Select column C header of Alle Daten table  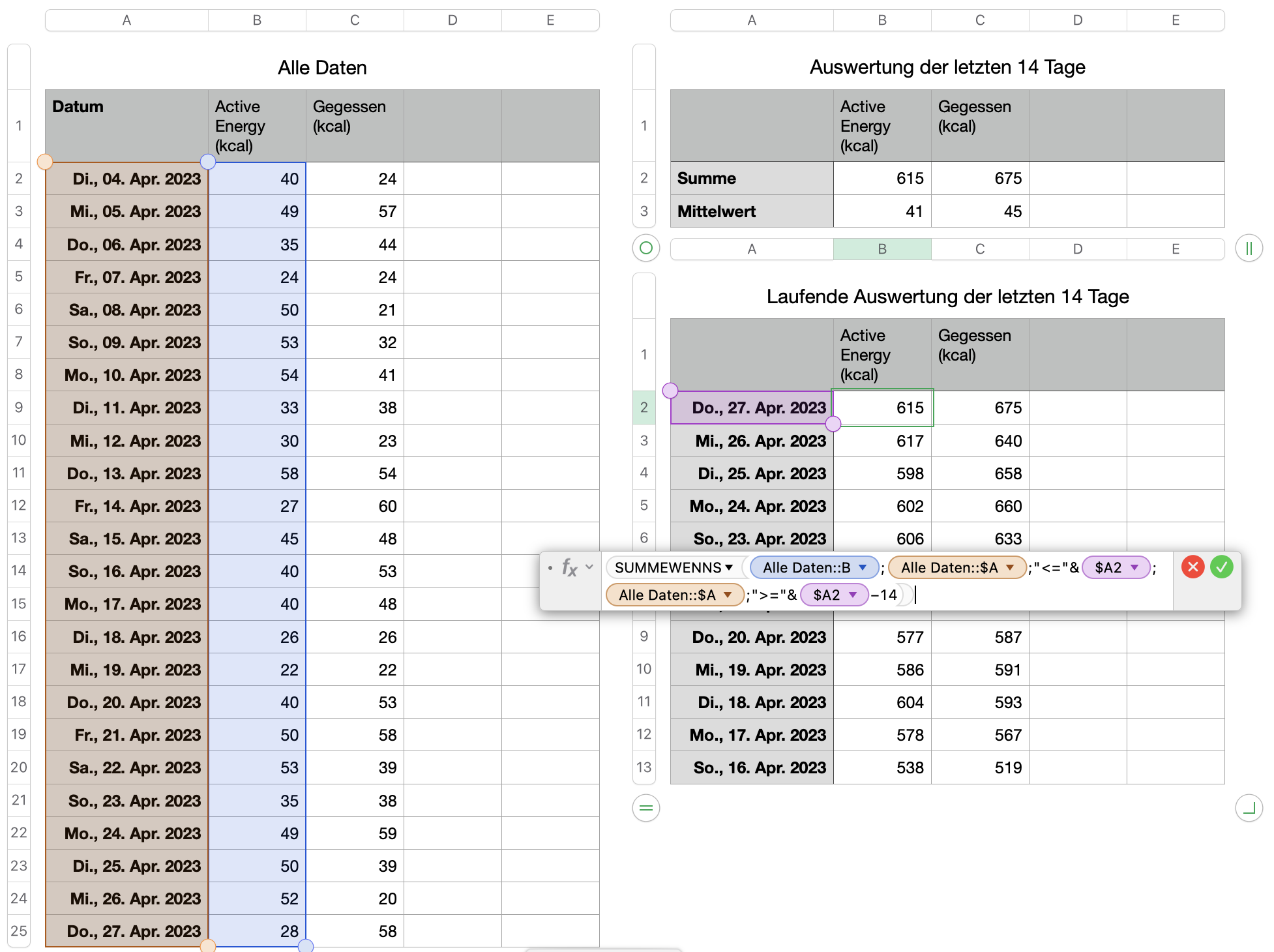[355, 20]
